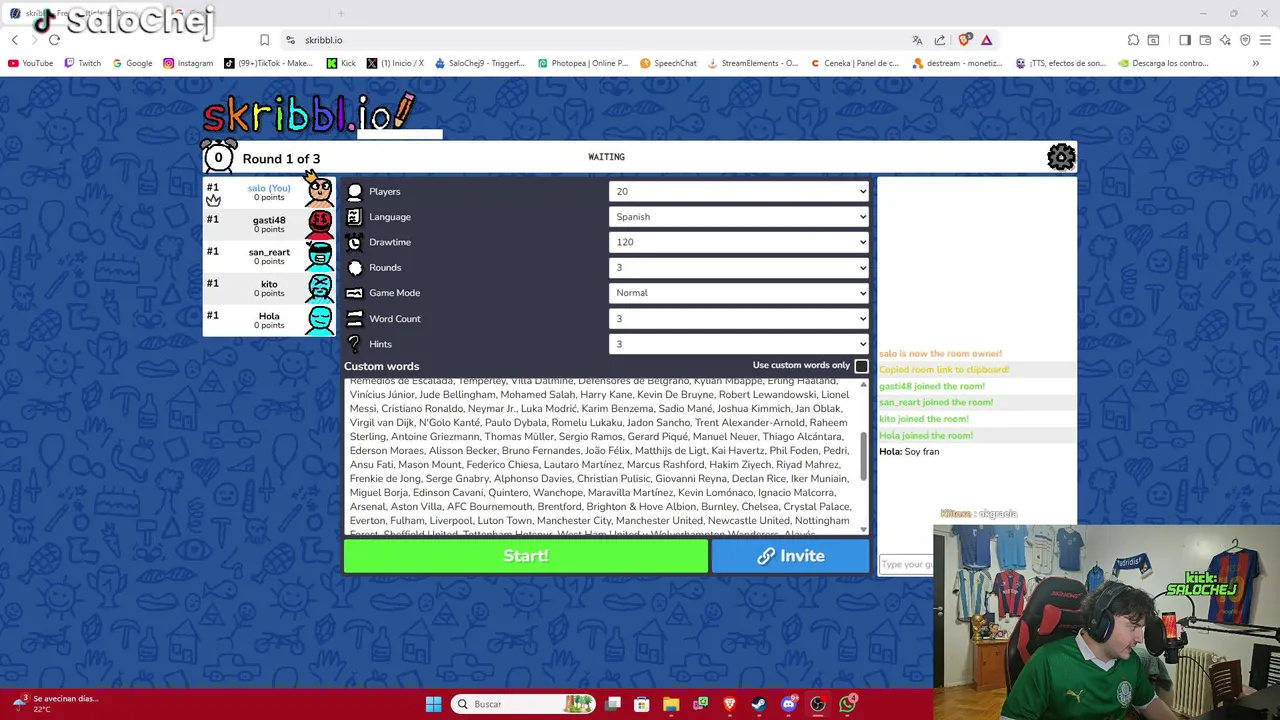
Task: Reload the browser page
Action: coord(54,40)
